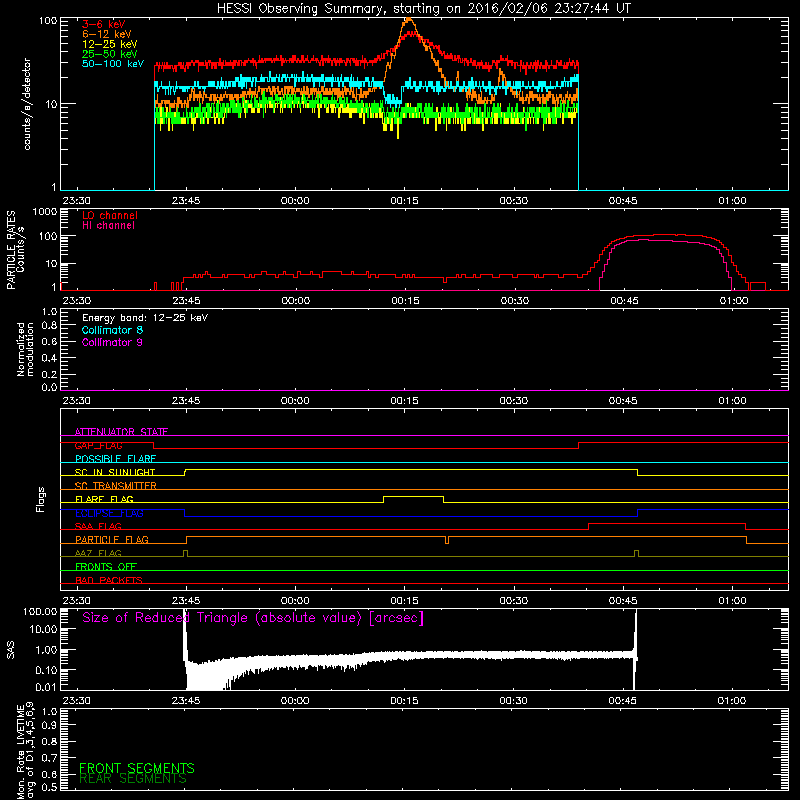
Task: Select the HI channel legend label
Action: (108, 226)
